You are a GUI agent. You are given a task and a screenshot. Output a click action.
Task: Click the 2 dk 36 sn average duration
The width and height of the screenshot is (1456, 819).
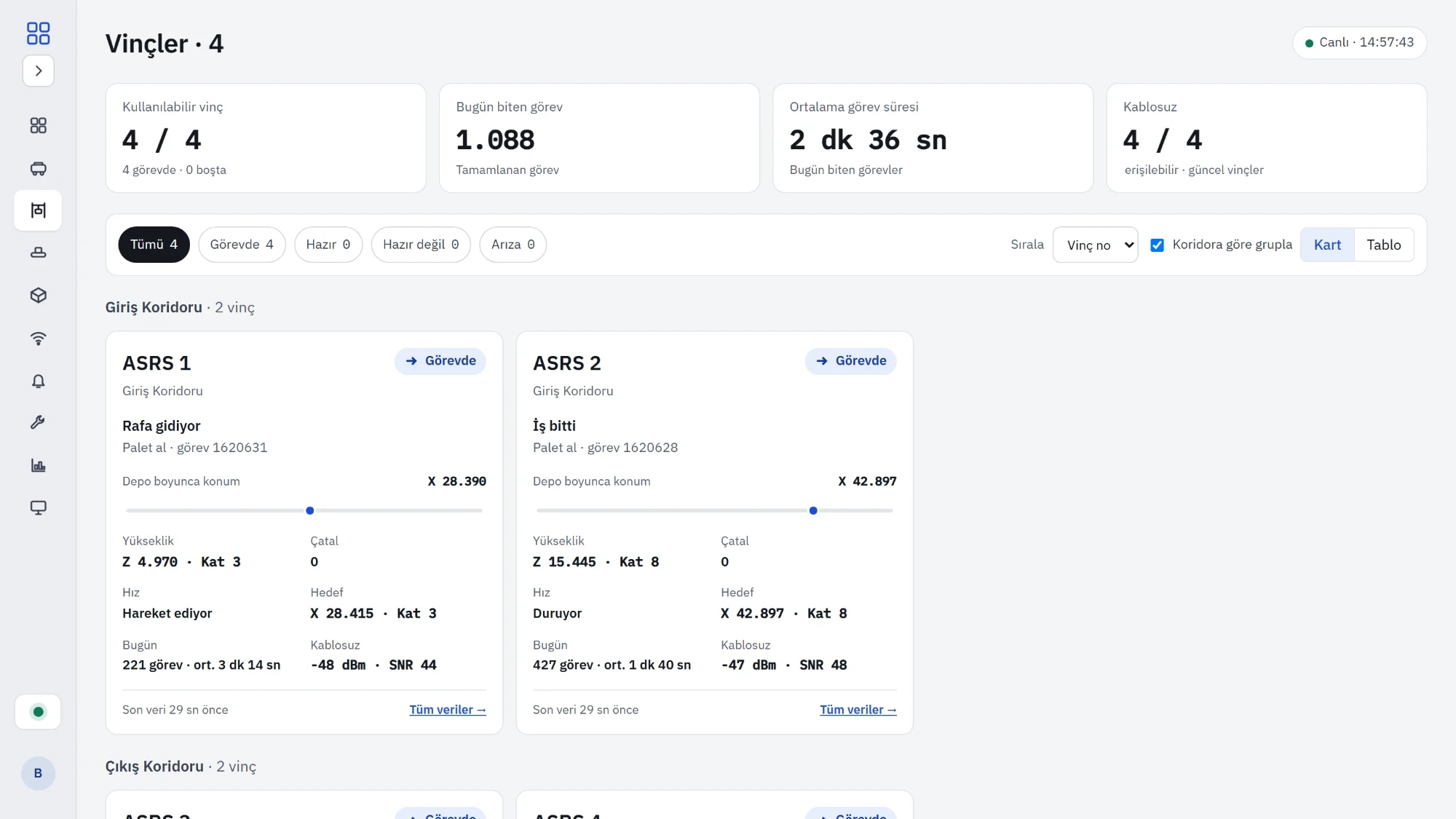pyautogui.click(x=868, y=140)
